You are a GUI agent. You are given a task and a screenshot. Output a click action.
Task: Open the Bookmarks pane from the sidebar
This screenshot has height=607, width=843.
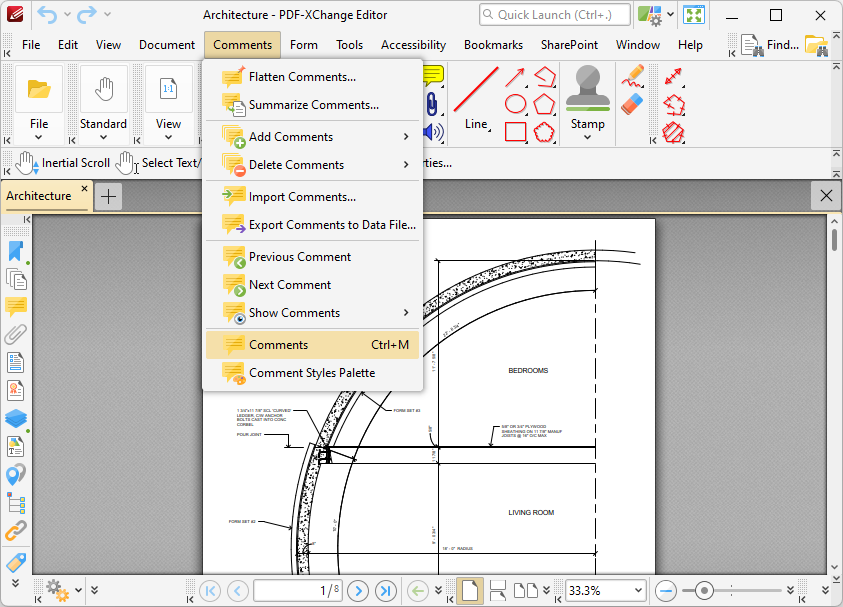(x=16, y=251)
